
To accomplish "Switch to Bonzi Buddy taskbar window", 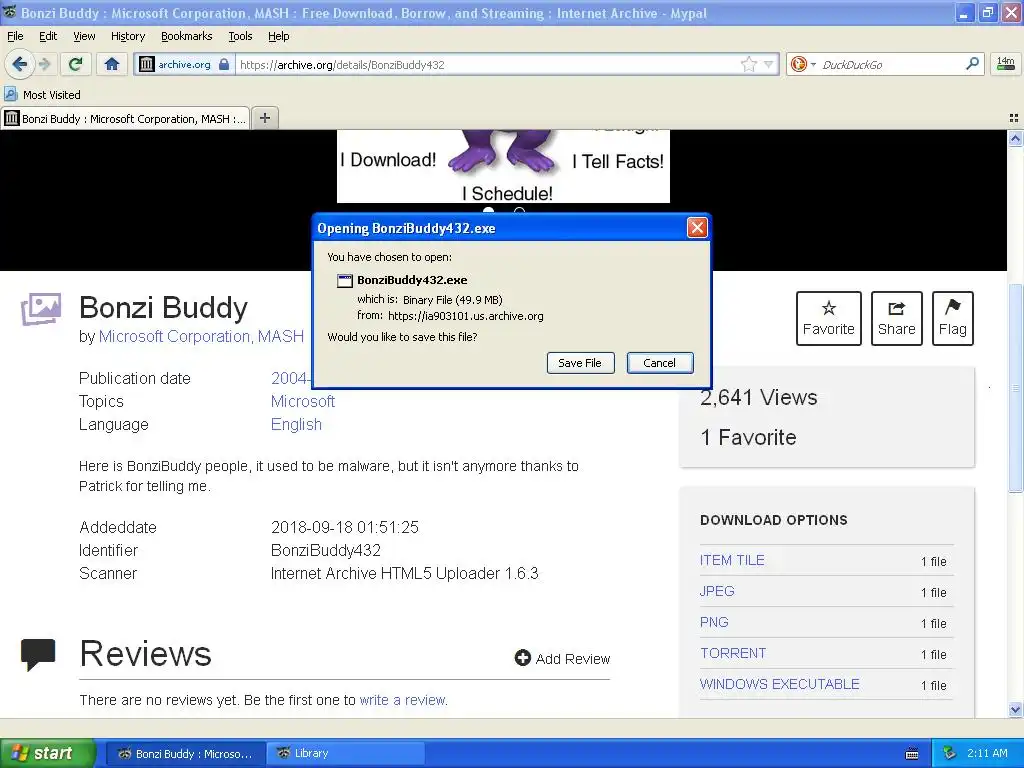I will click(185, 754).
